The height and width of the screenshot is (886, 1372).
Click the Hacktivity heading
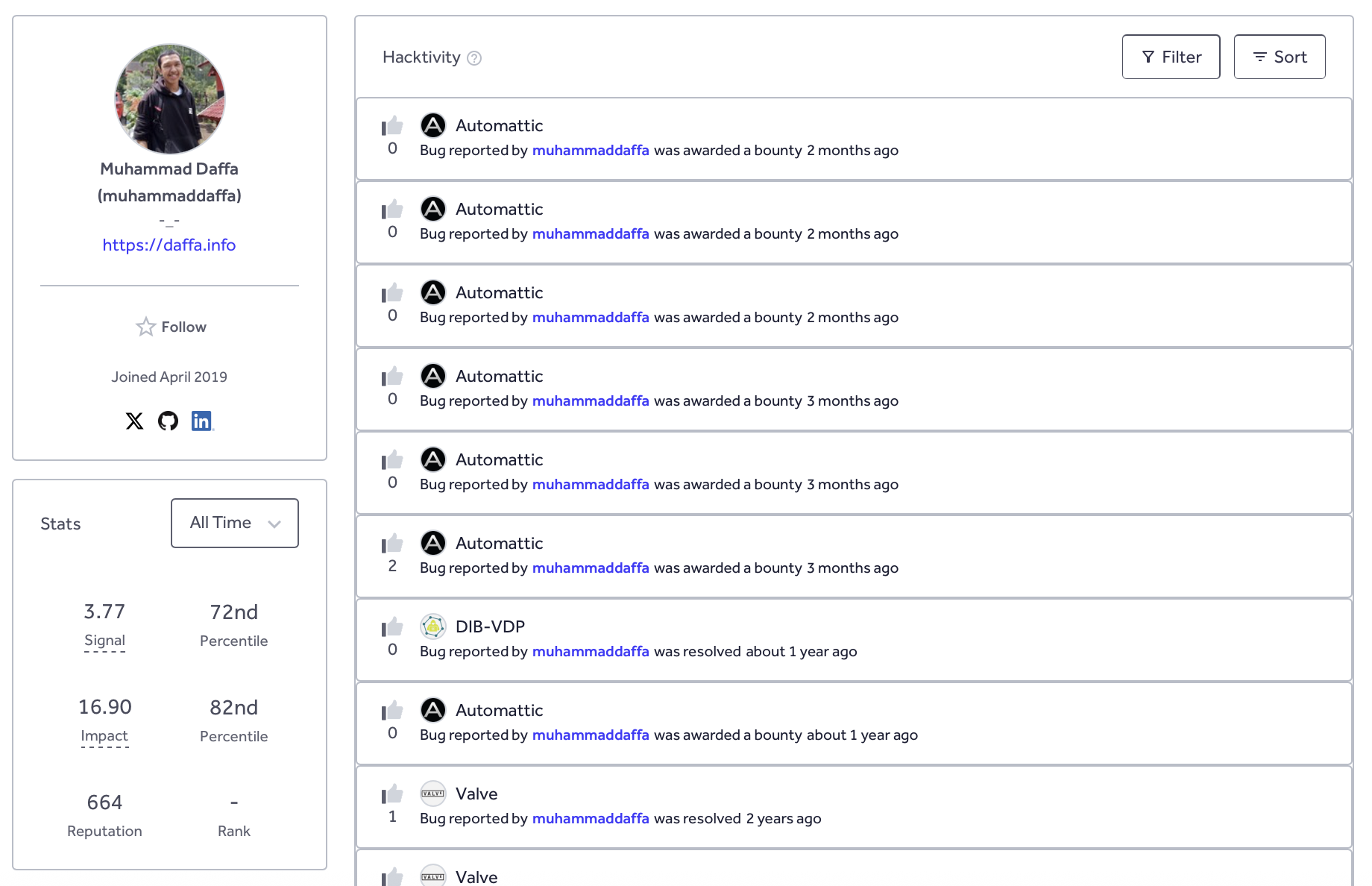421,57
